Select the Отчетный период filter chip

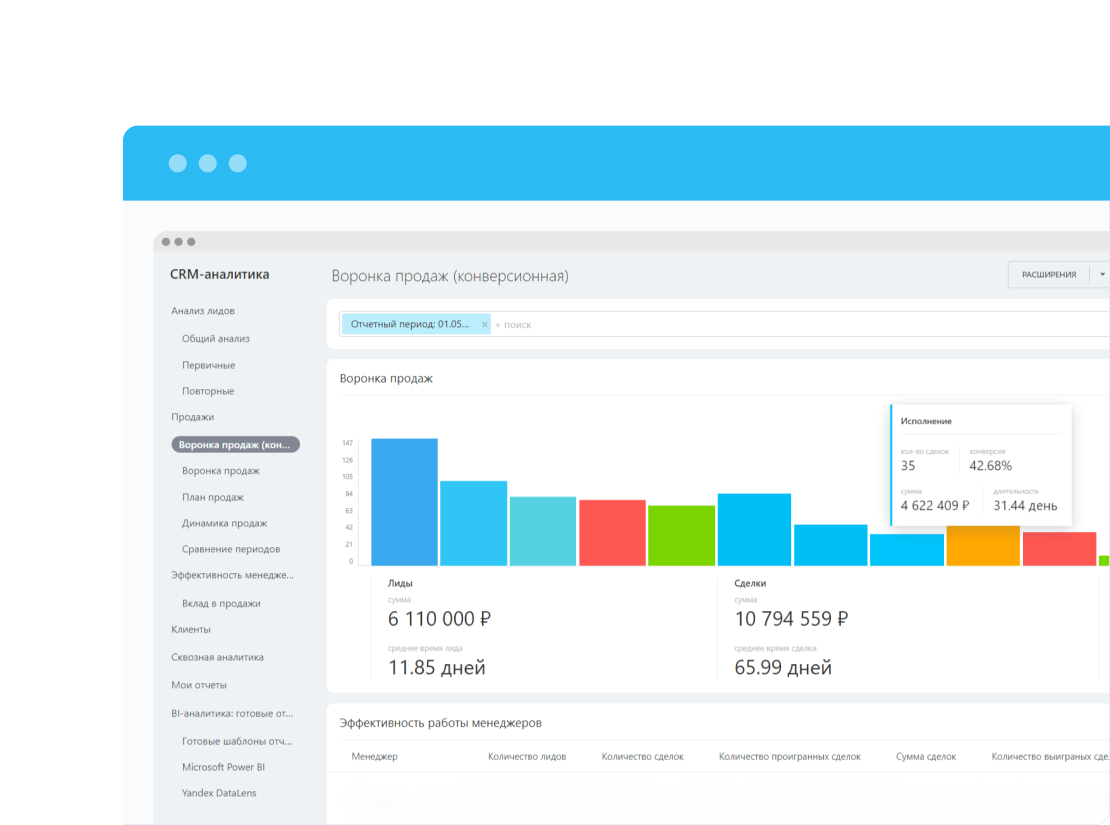(x=410, y=324)
